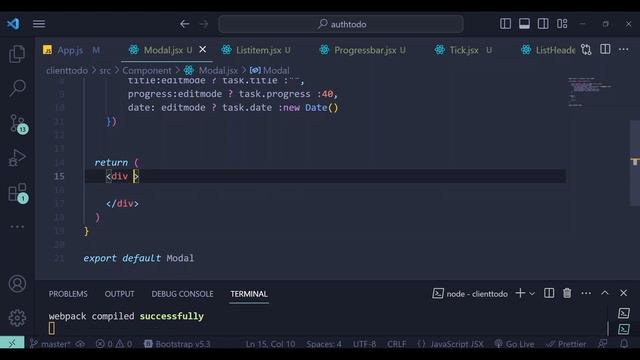The image size is (640, 360).
Task: Open the PROBLEMS panel tab
Action: coord(68,294)
